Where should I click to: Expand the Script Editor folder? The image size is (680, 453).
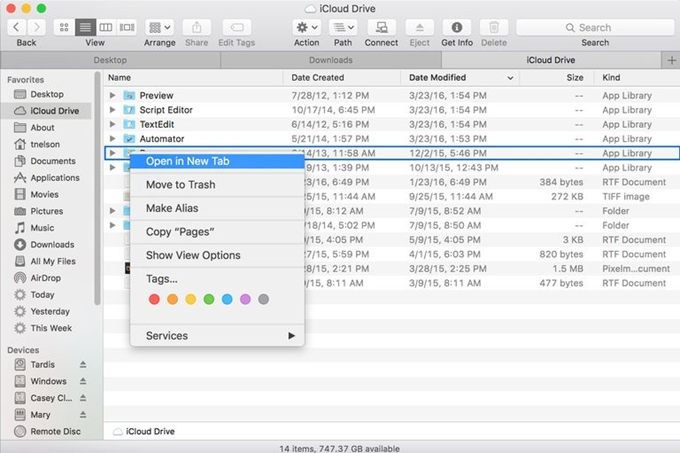112,110
